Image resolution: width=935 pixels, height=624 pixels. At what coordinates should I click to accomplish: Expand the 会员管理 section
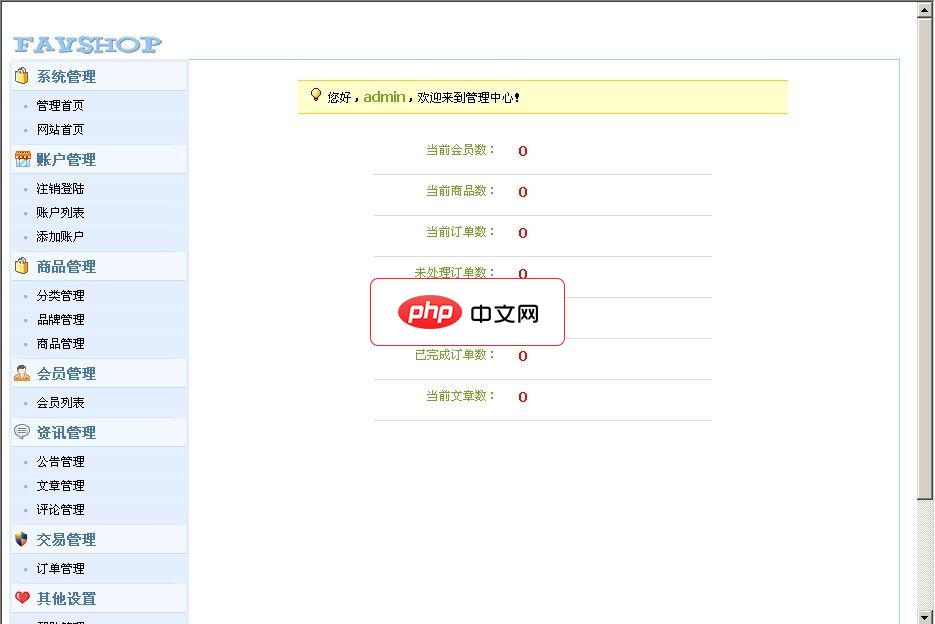click(65, 372)
